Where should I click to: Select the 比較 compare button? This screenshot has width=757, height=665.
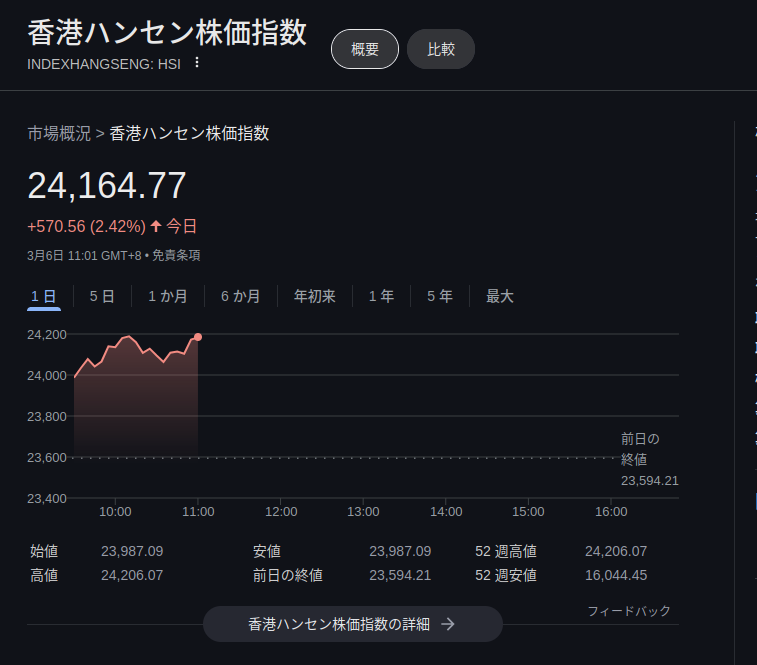[441, 49]
